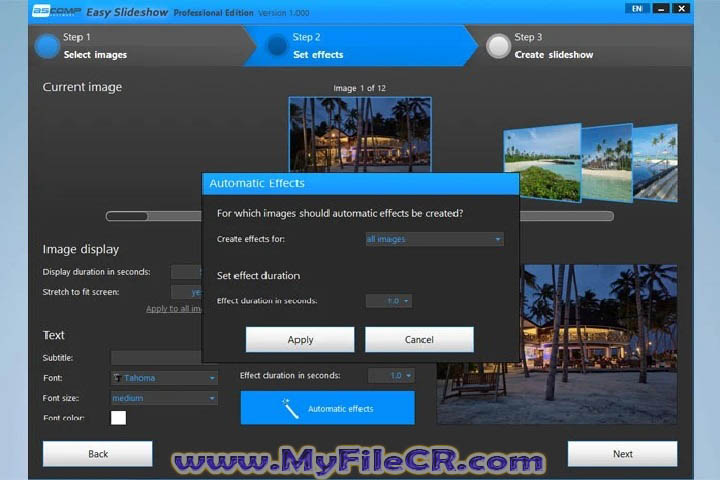Open the Create effects for dropdown
This screenshot has width=720, height=480.
[434, 239]
